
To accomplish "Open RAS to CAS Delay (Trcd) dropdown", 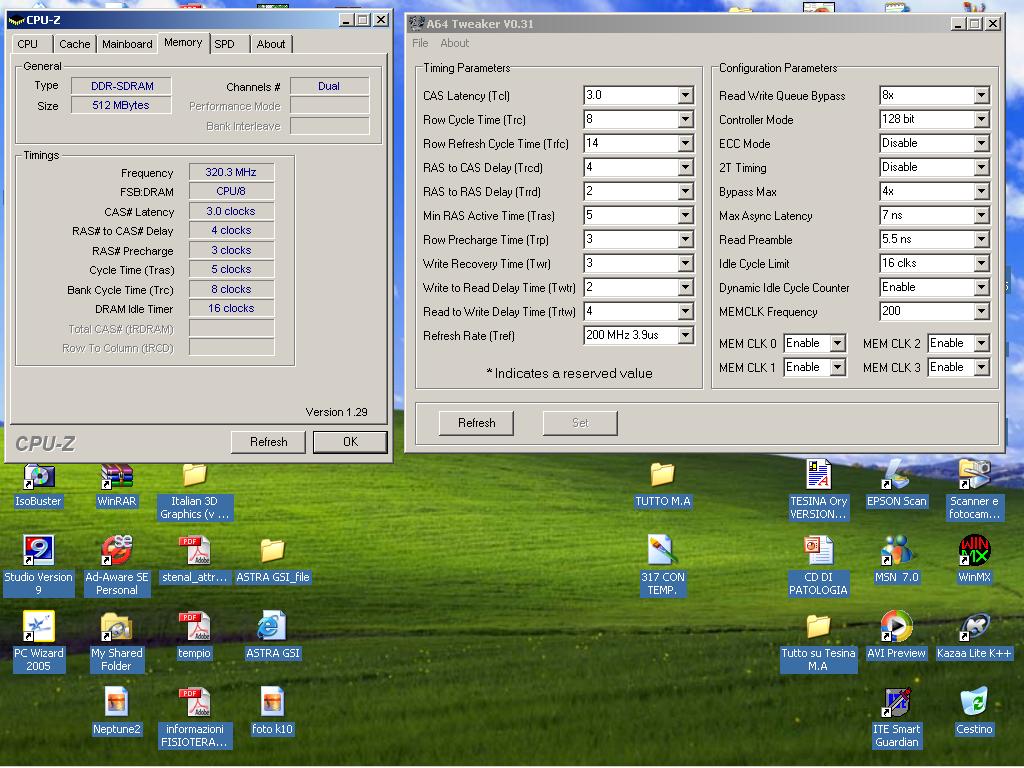I will point(685,168).
